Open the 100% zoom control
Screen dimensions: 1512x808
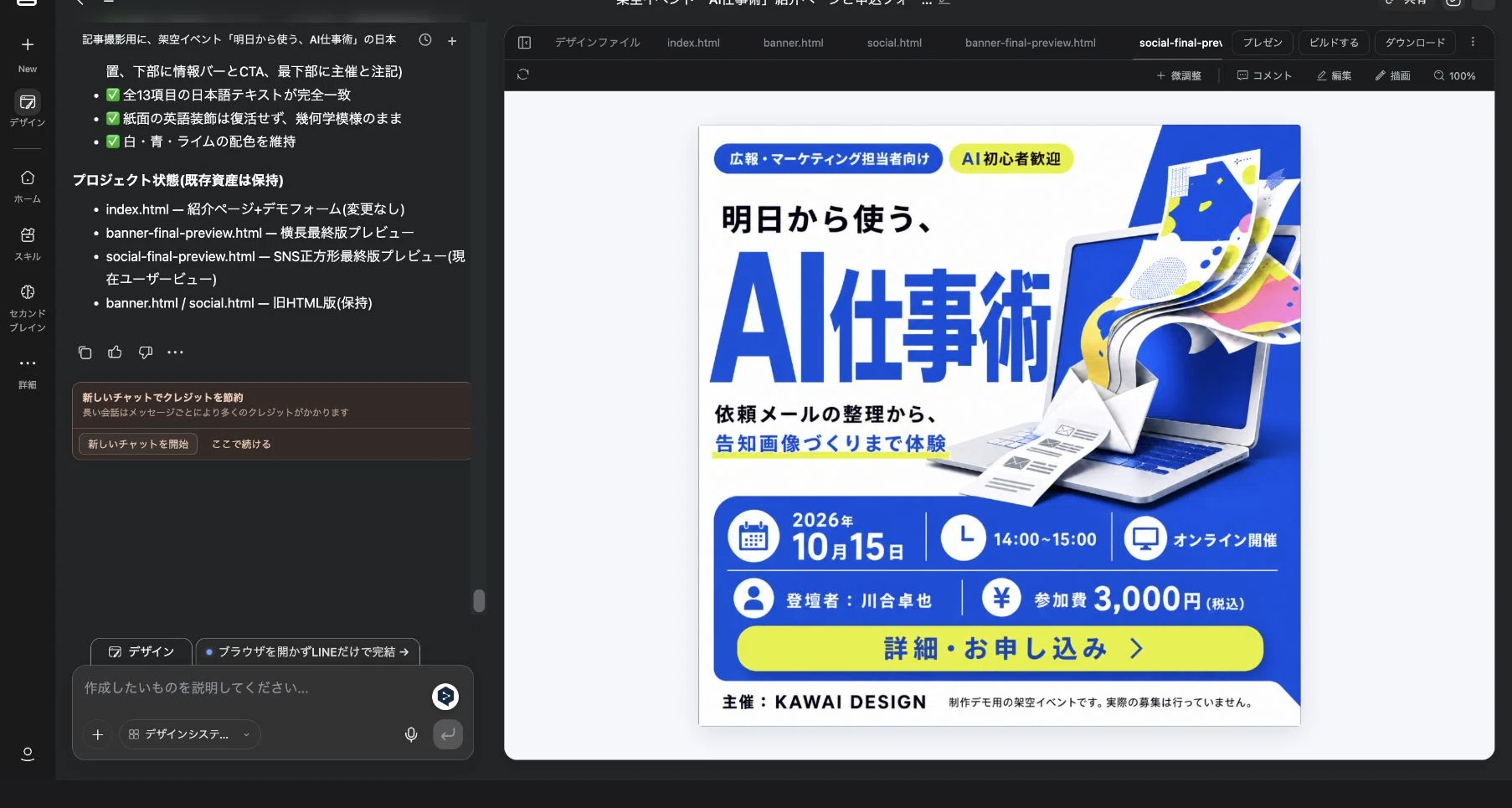[x=1454, y=75]
